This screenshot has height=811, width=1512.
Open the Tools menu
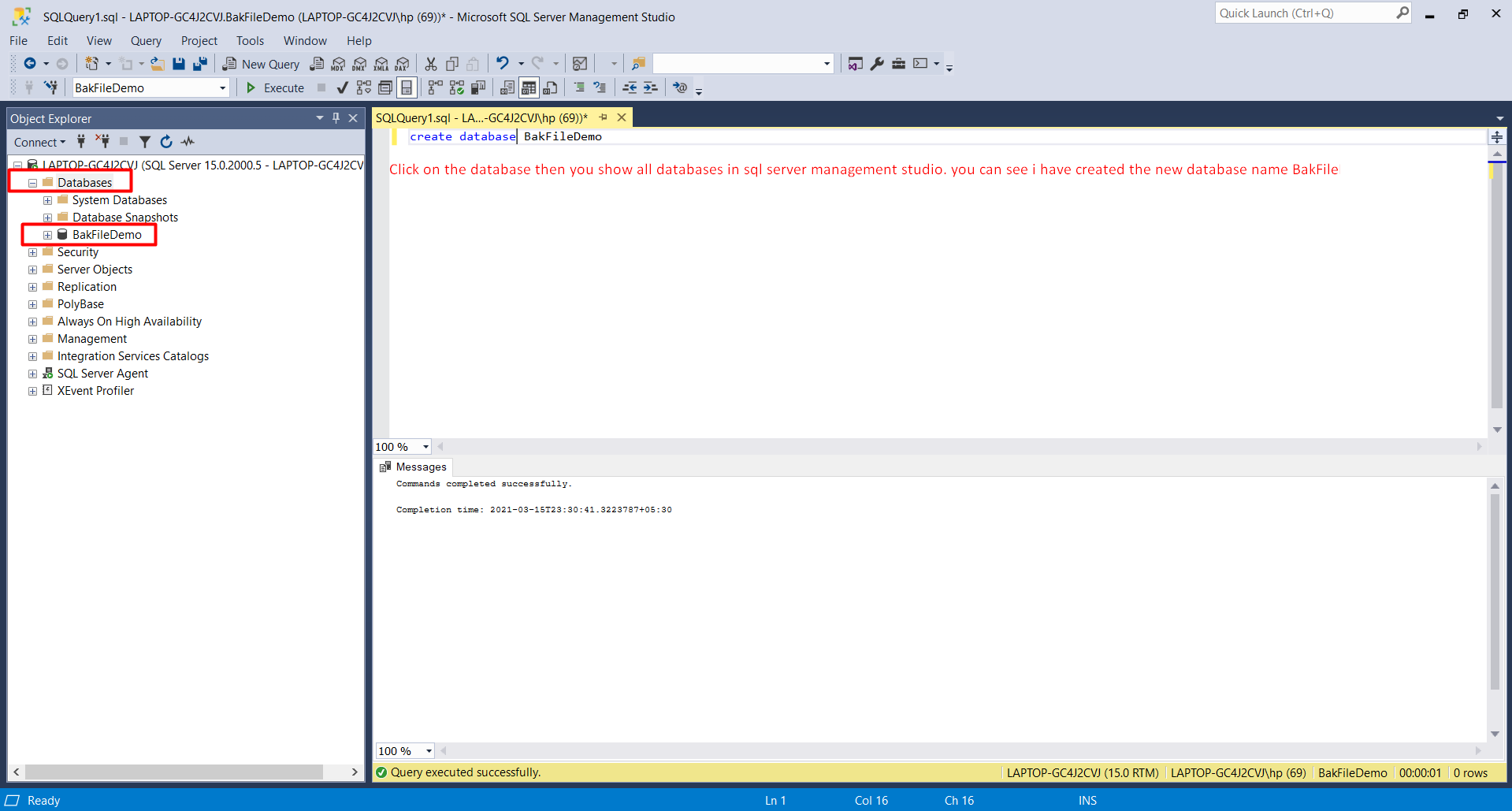[x=250, y=41]
